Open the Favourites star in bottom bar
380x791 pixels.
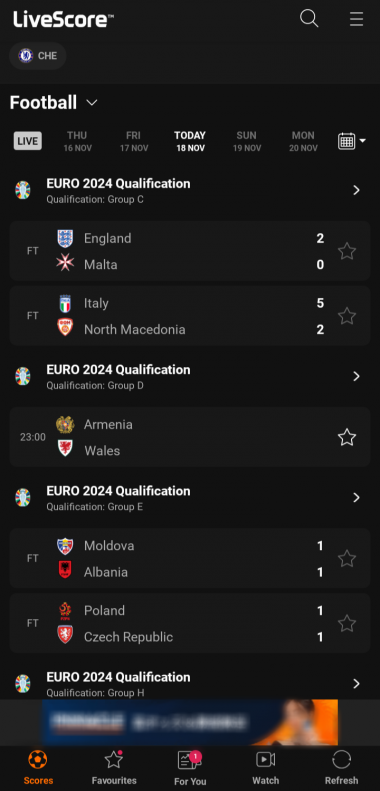(114, 760)
